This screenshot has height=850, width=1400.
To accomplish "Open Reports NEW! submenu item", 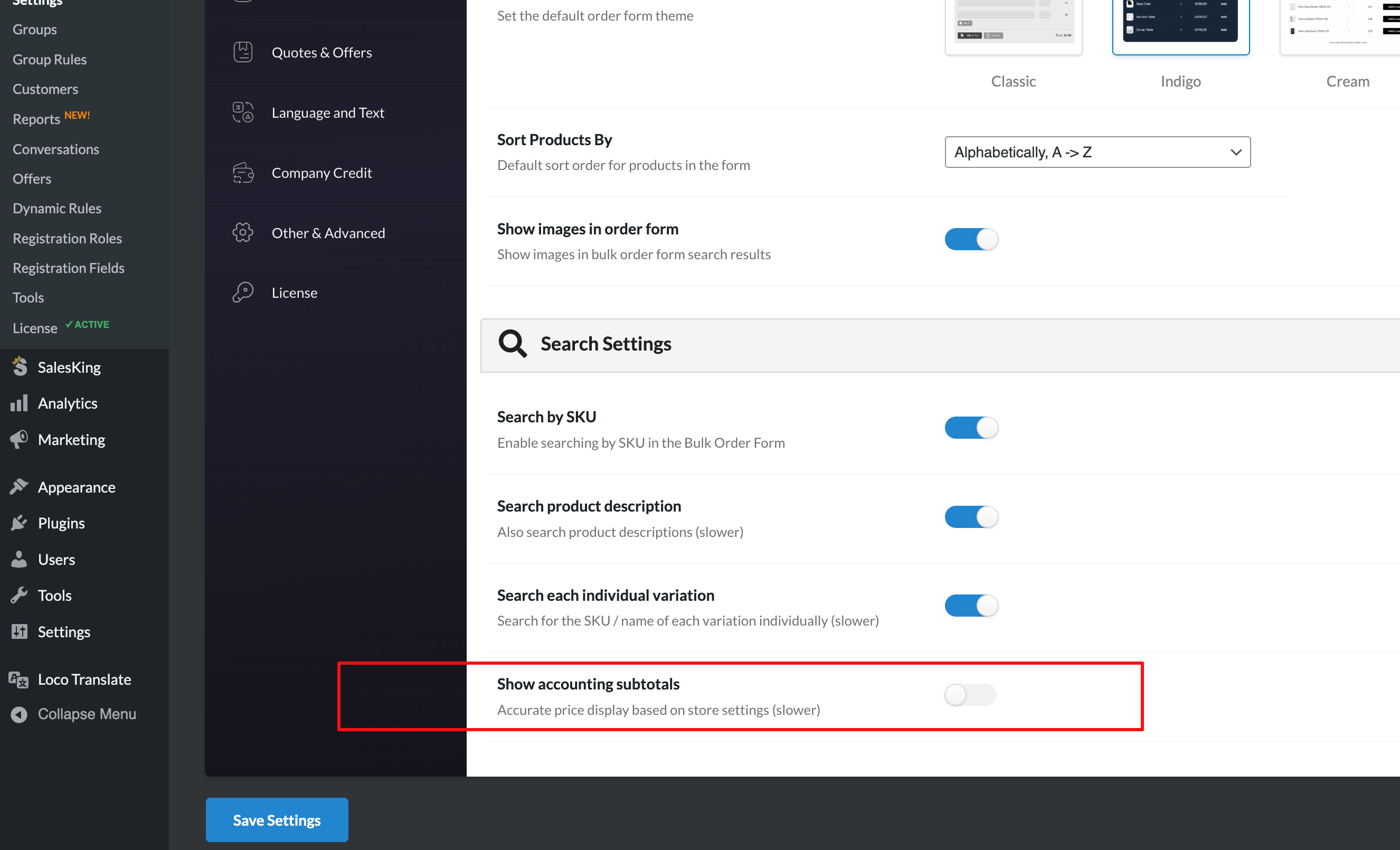I will click(x=51, y=118).
